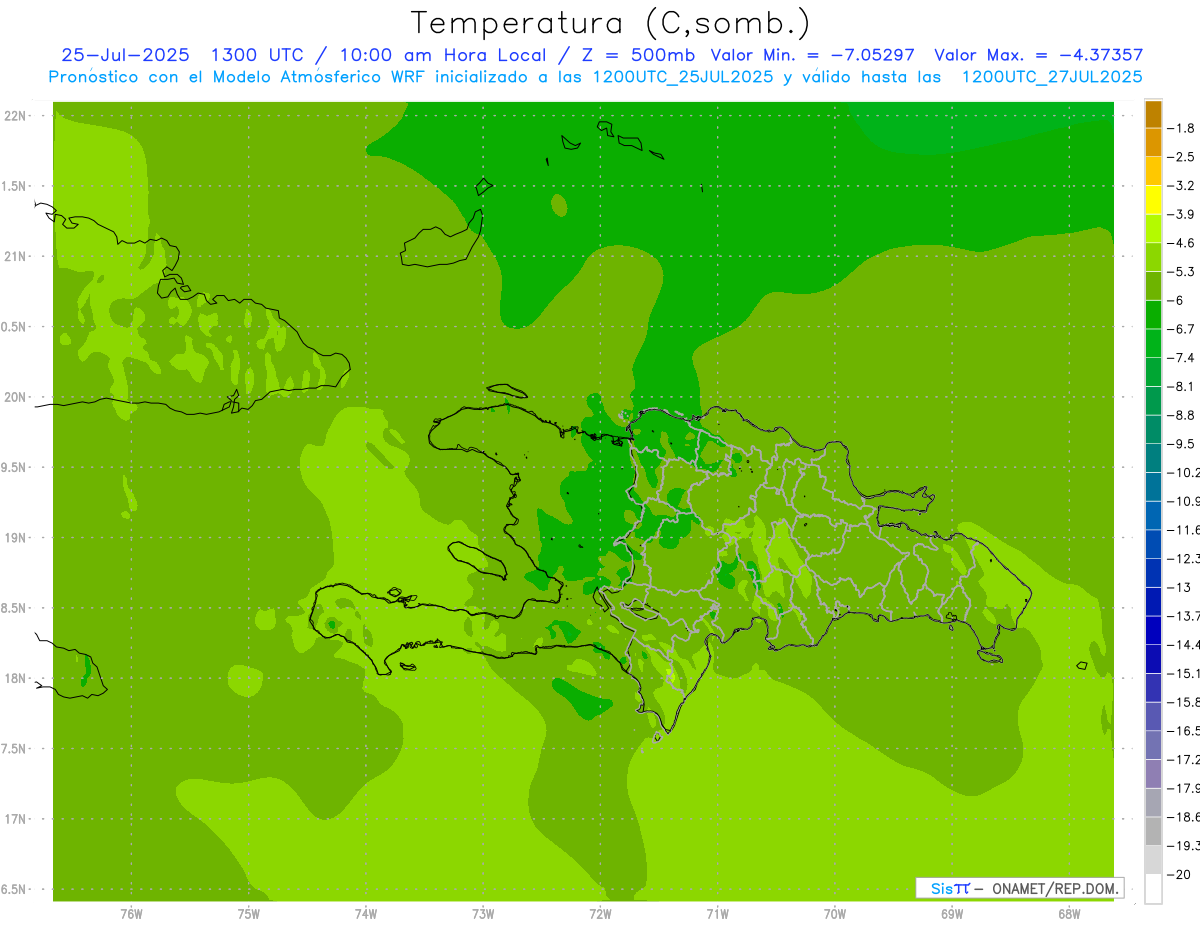This screenshot has width=1200, height=927.
Task: Click the '68W' longitude axis label
Action: pos(1069,913)
